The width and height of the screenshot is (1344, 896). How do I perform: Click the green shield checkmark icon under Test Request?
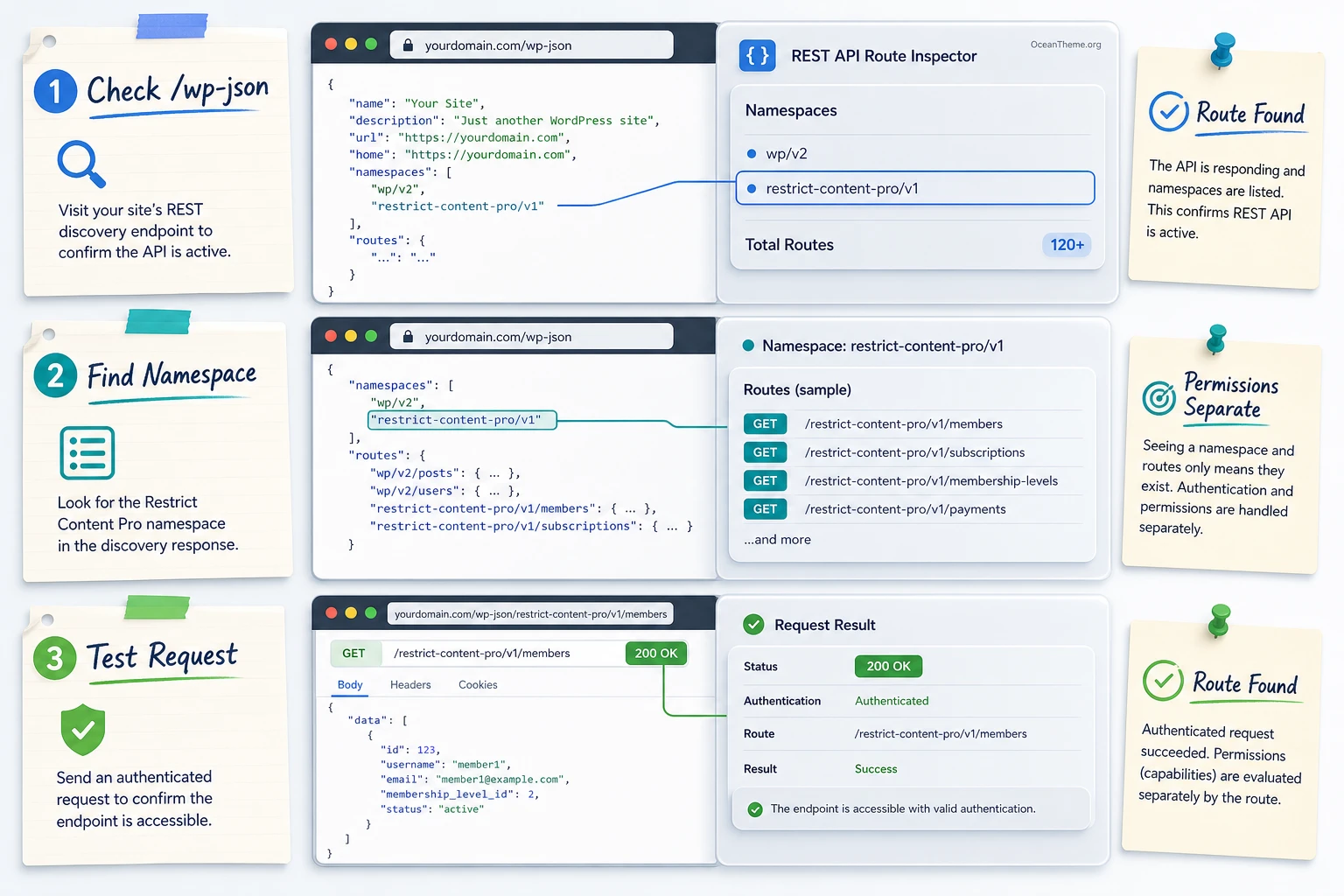(83, 730)
